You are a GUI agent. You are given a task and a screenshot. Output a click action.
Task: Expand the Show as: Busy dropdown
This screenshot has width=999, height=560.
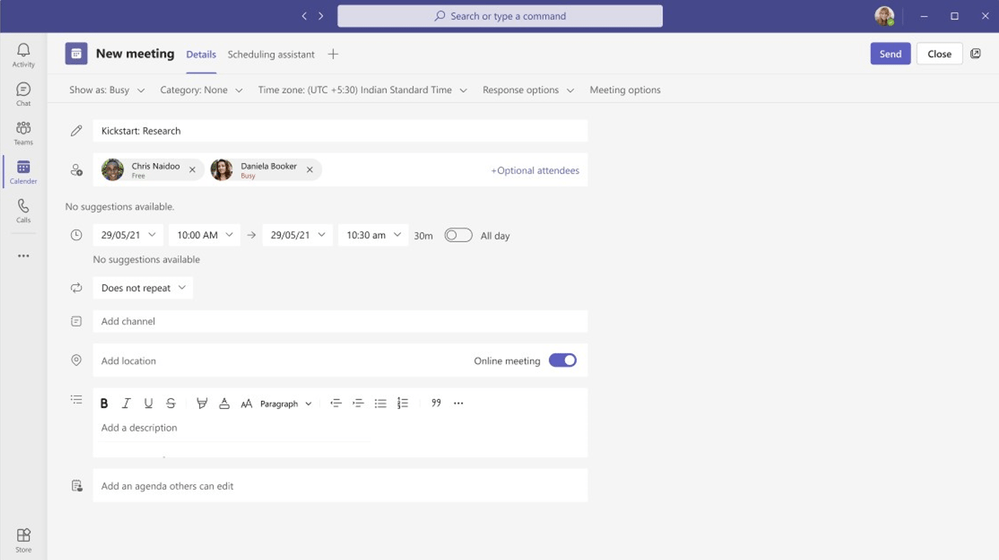[107, 90]
